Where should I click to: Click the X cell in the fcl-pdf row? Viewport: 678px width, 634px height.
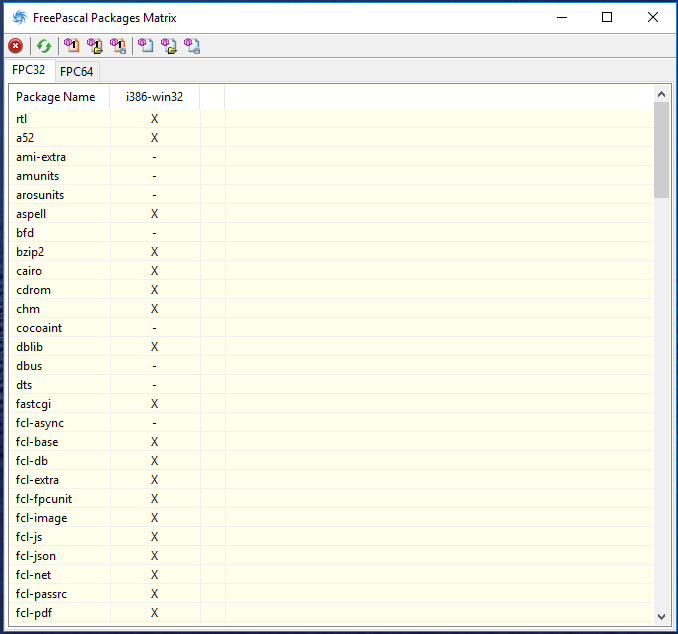click(154, 614)
